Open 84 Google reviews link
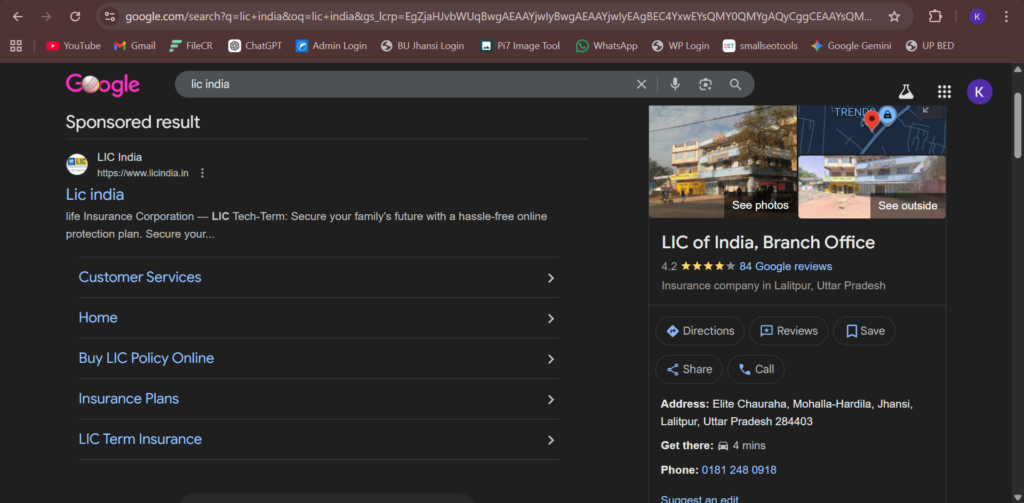 (786, 267)
